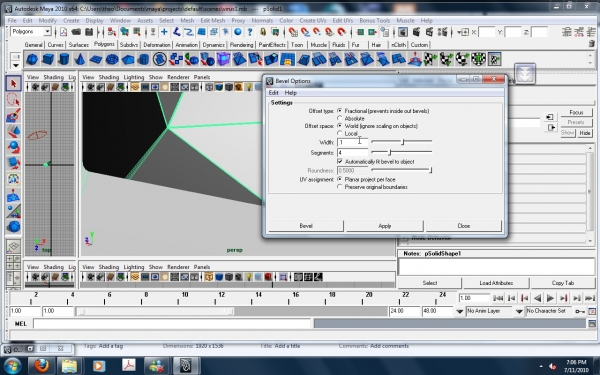This screenshot has height=375, width=600.
Task: Open the Create UVs menu
Action: [x=313, y=20]
